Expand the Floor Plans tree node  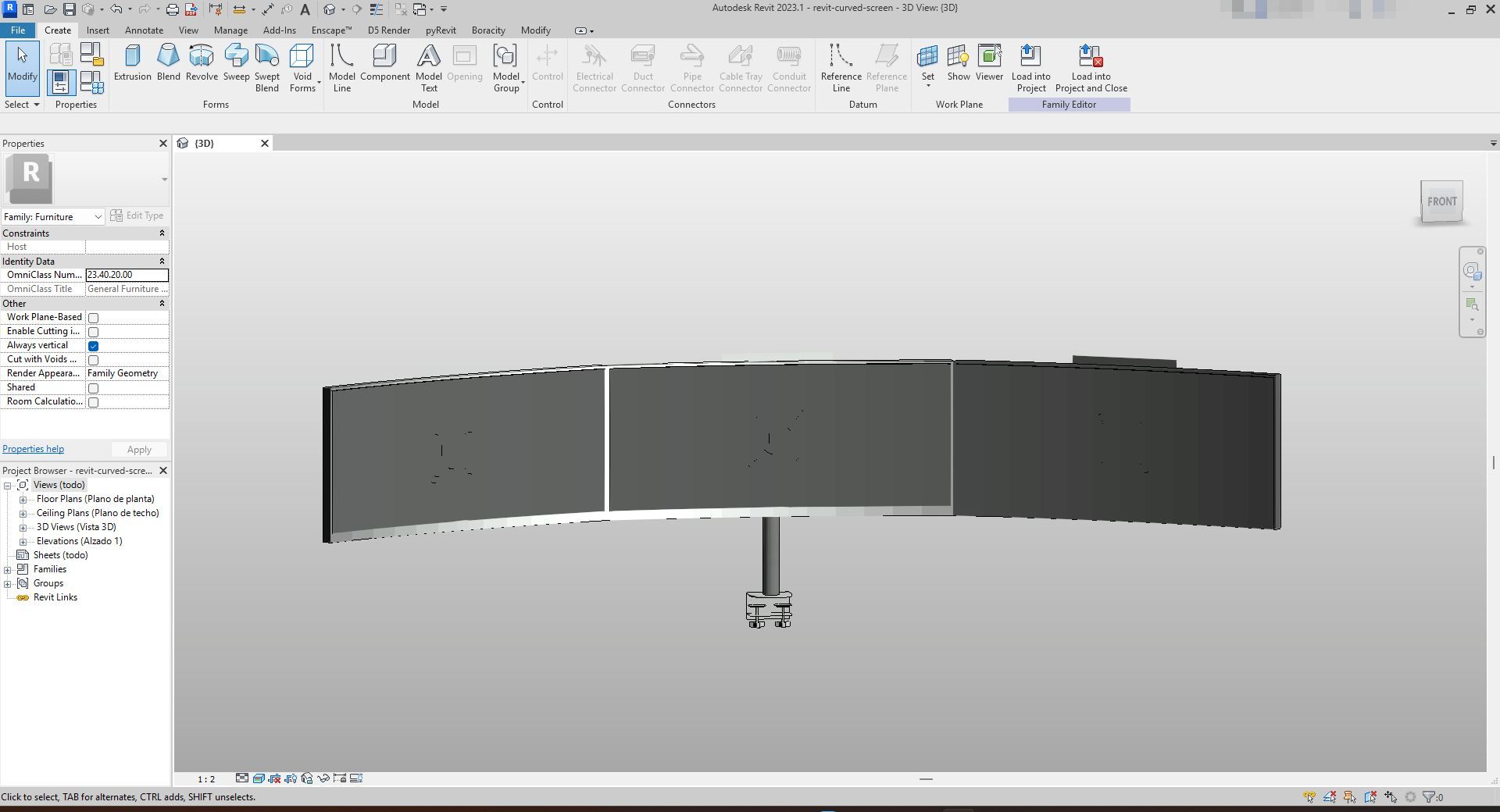tap(23, 499)
